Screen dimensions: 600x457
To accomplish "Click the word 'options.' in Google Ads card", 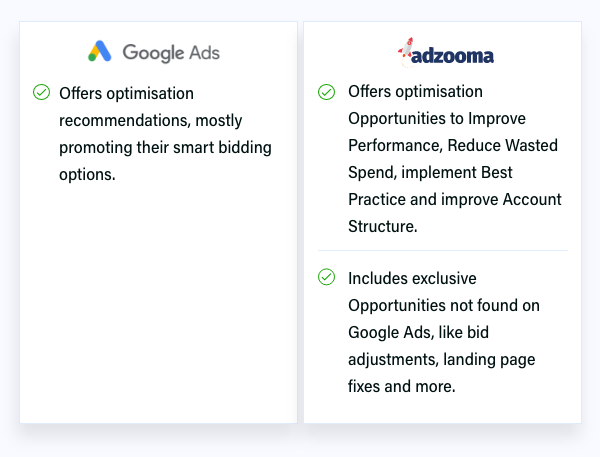I will pos(87,175).
